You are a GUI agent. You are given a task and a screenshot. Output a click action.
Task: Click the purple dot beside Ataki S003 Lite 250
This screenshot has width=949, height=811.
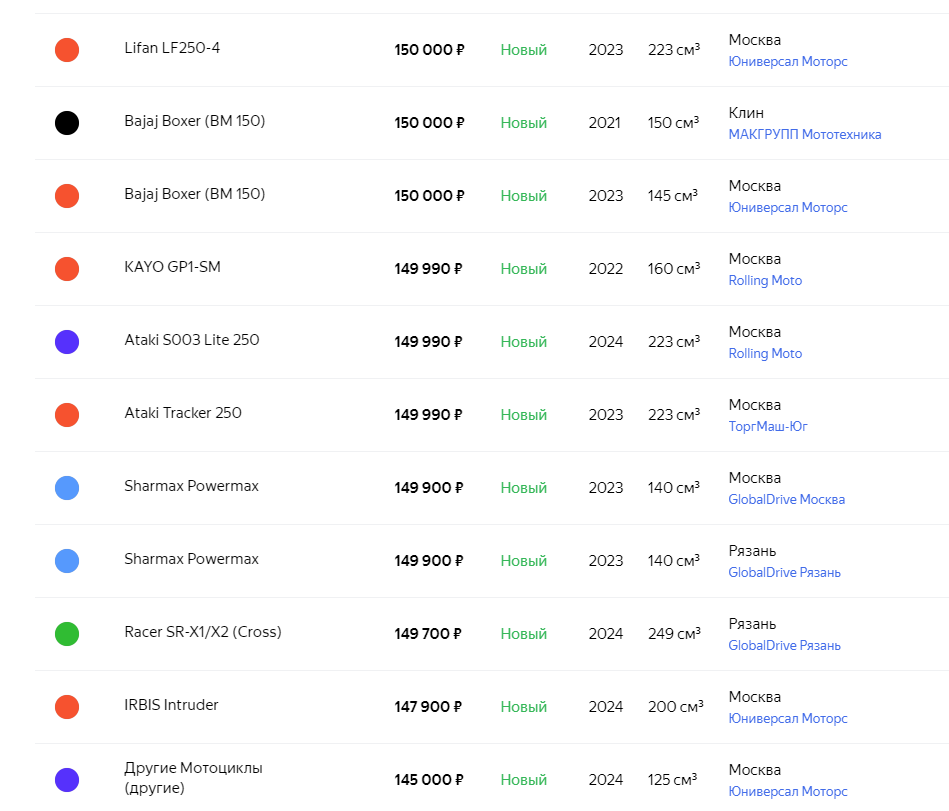coord(67,342)
